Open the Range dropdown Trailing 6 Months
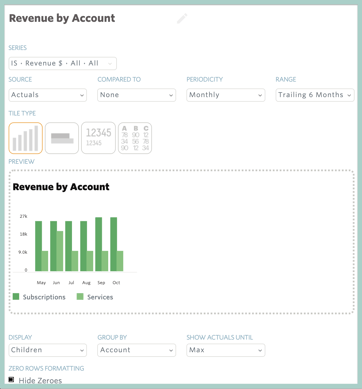Image resolution: width=362 pixels, height=389 pixels. pos(315,95)
